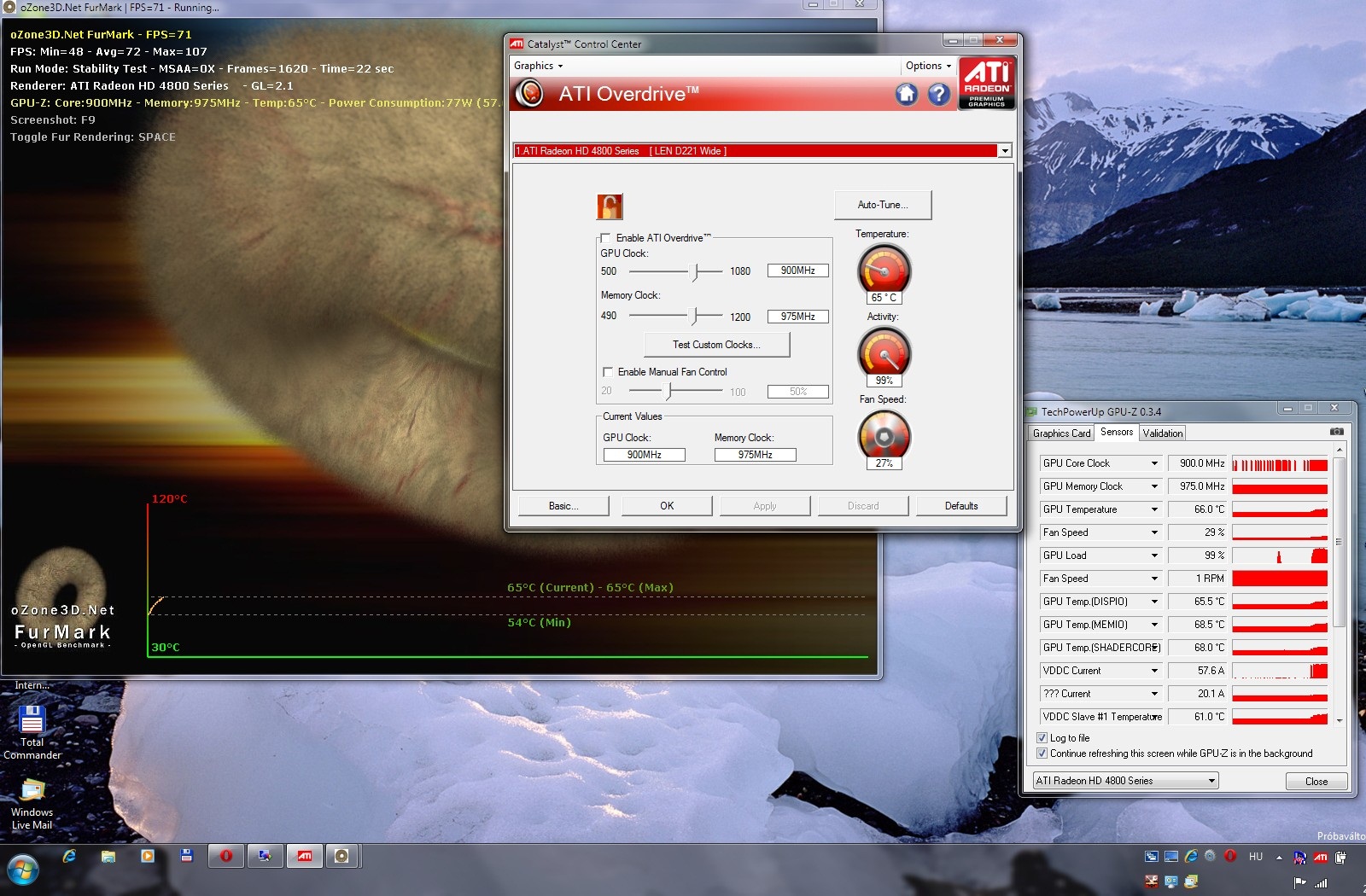Click fan speed slider handle
Screen dimensions: 1366x896
668,391
